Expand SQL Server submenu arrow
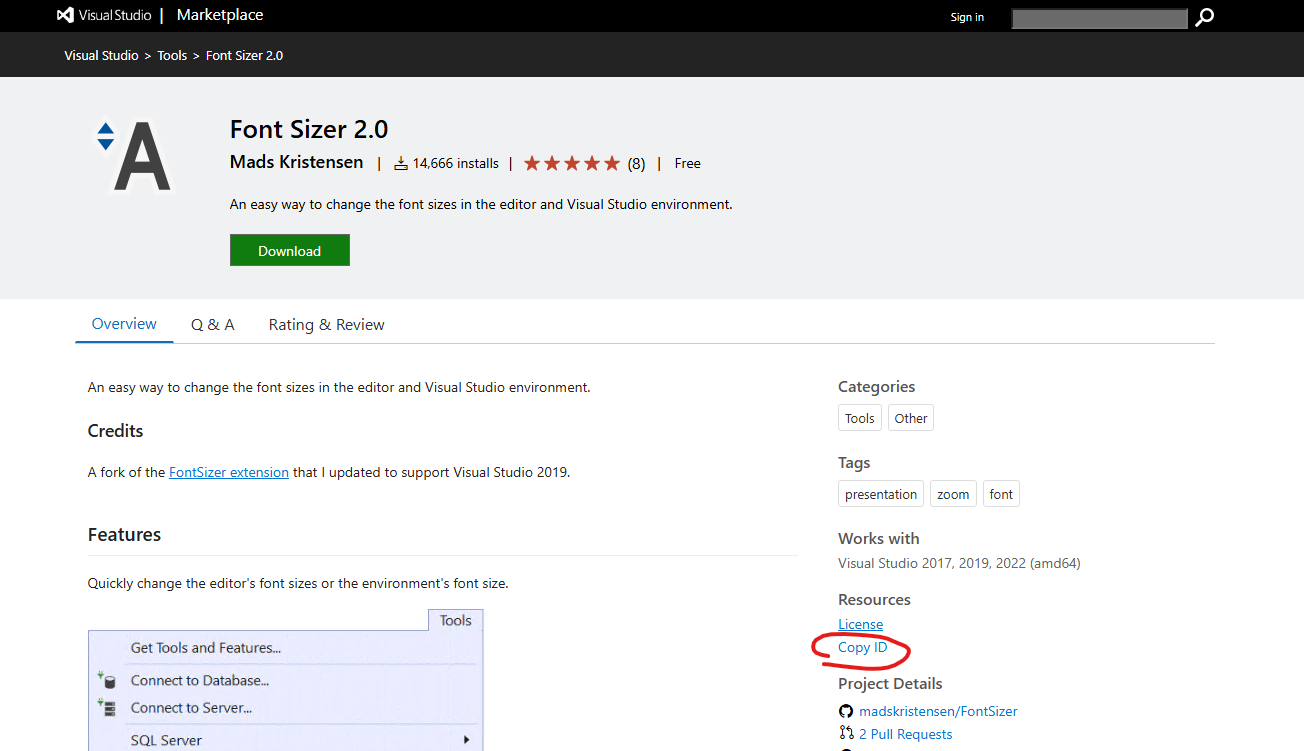 (x=466, y=740)
